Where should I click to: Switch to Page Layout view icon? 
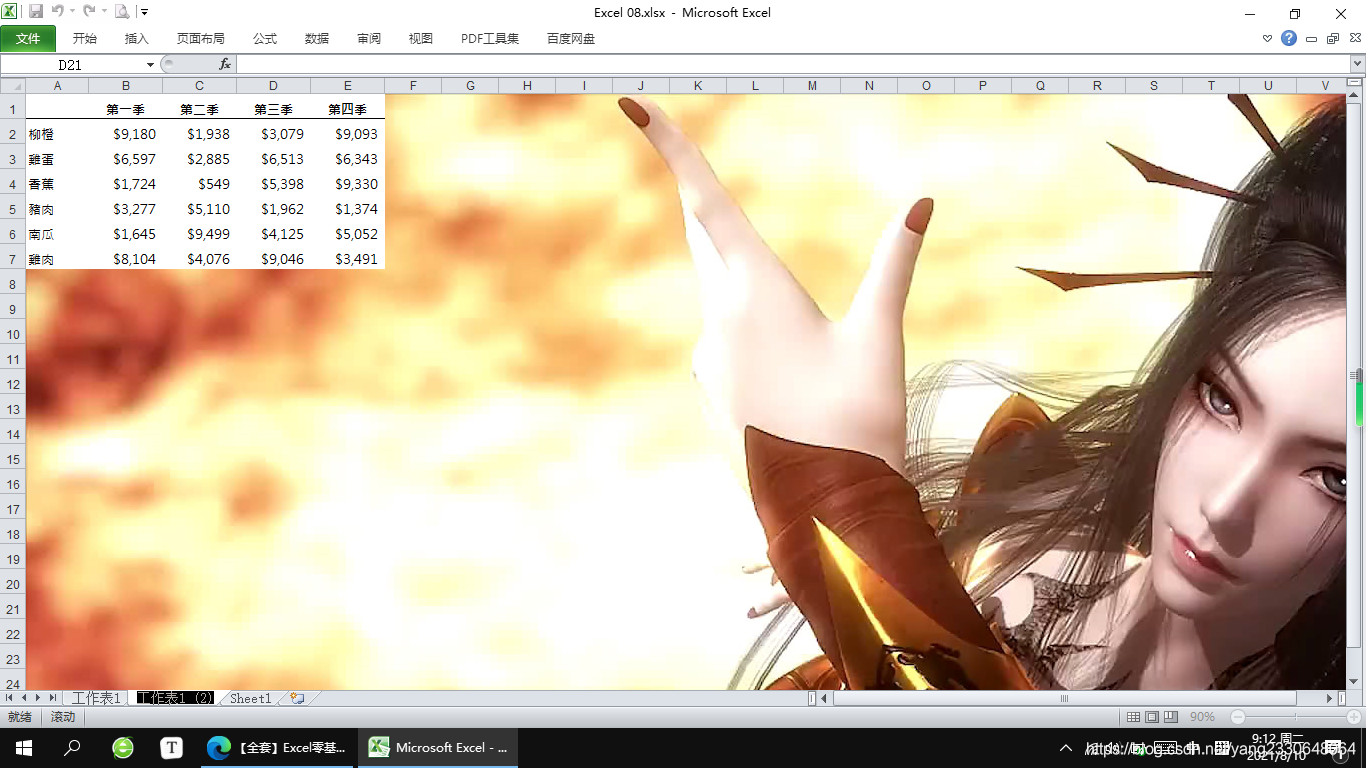point(1152,717)
